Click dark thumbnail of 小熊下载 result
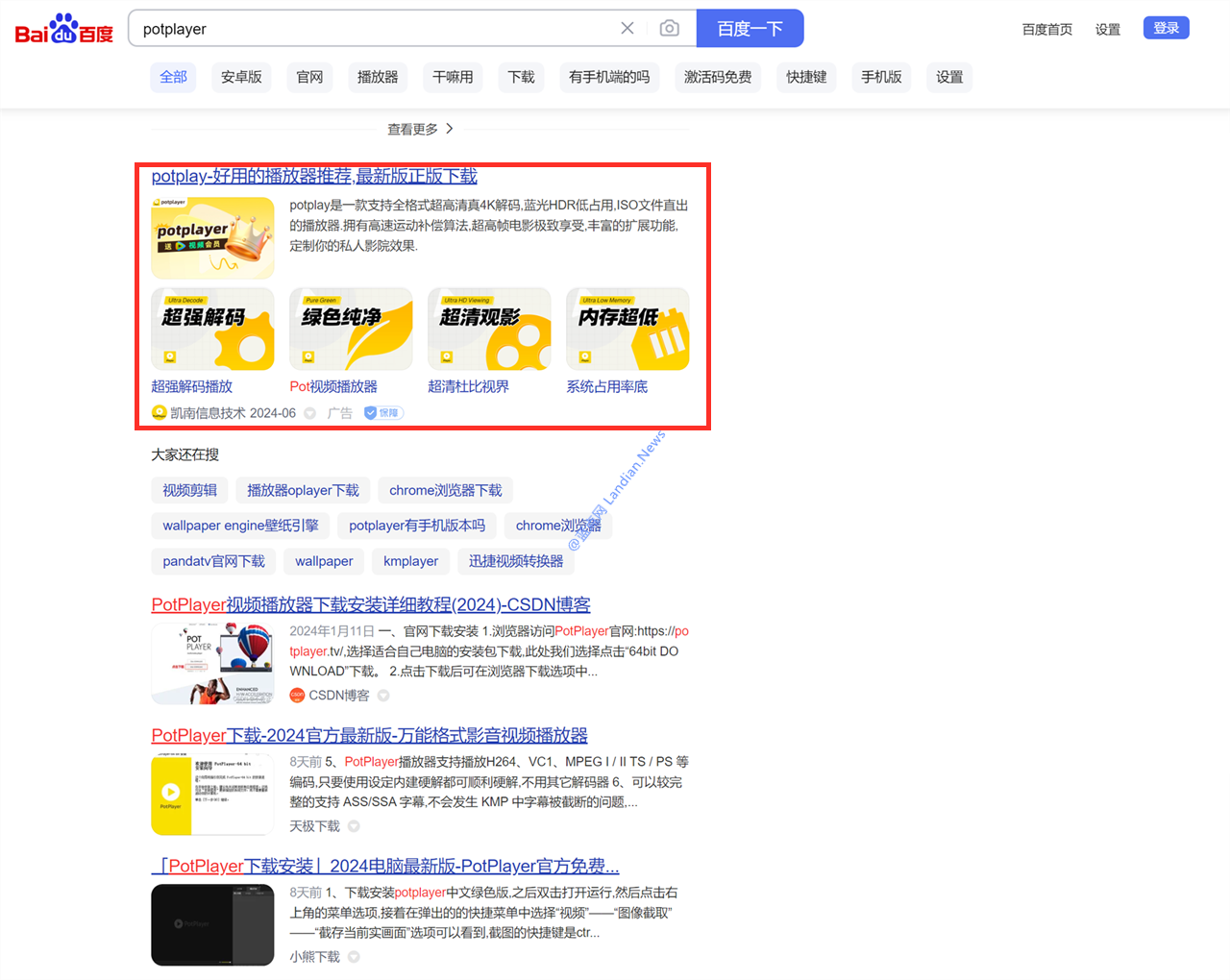1230x980 pixels. [x=212, y=924]
